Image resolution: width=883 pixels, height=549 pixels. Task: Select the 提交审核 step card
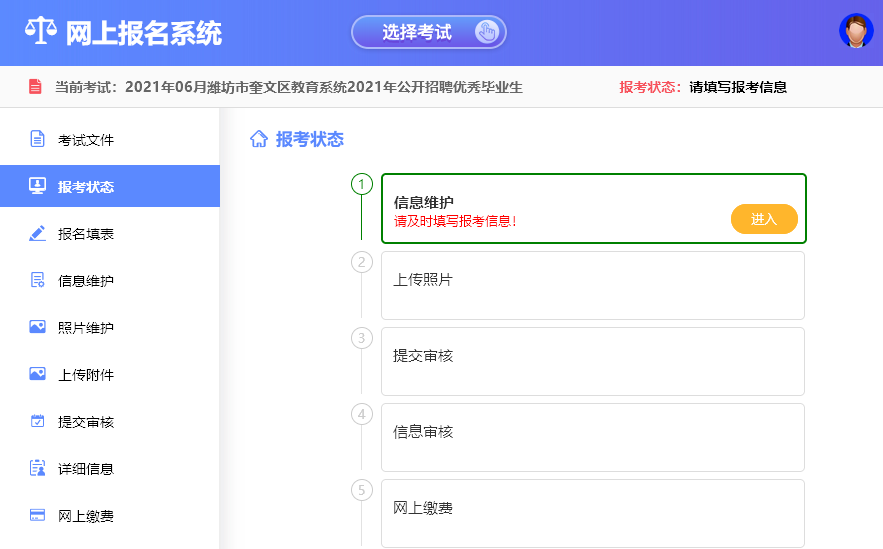pos(592,361)
